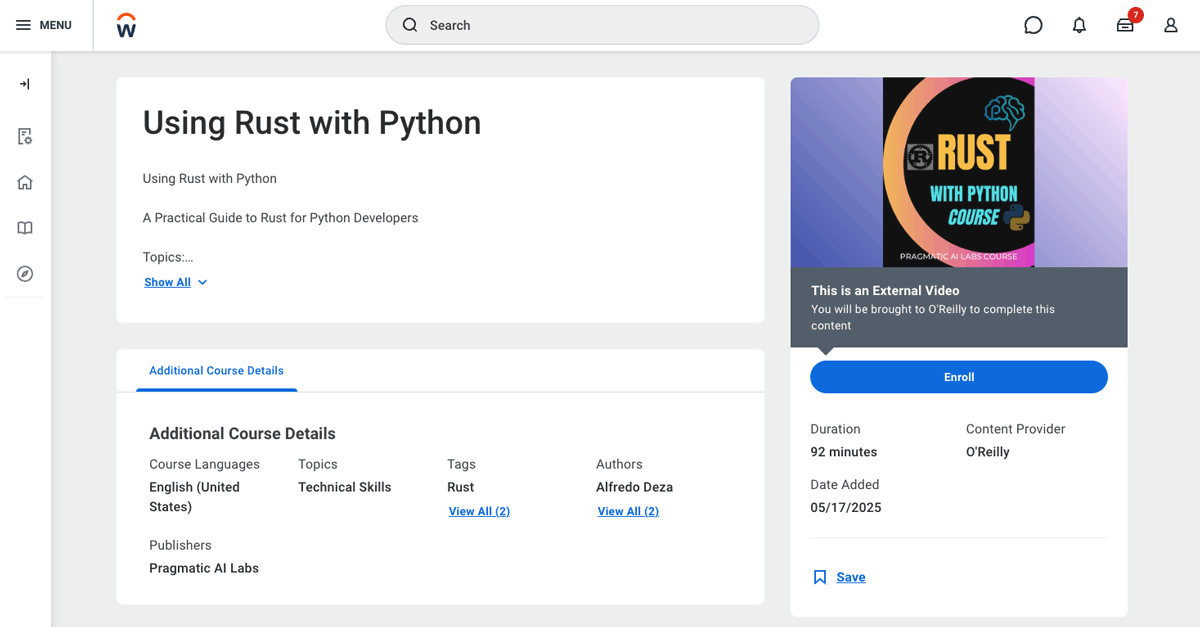This screenshot has height=627, width=1200.
Task: Click the course title Using Rust with Python
Action: point(312,122)
